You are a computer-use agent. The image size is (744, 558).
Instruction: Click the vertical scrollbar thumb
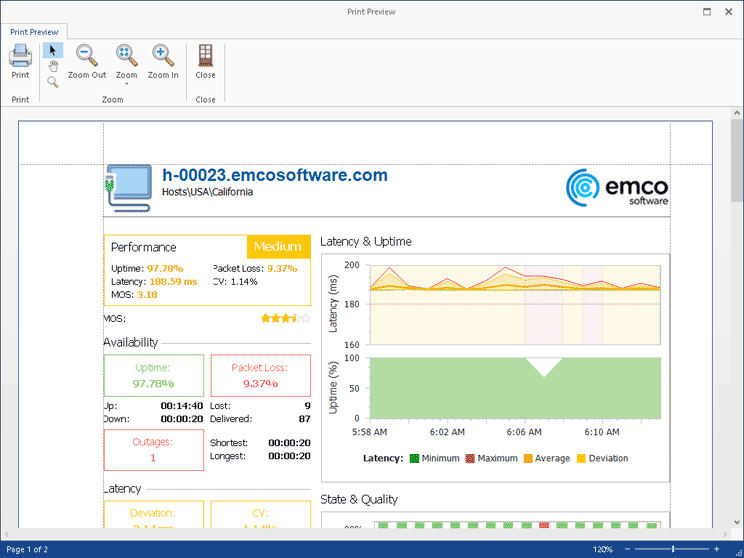tap(736, 160)
